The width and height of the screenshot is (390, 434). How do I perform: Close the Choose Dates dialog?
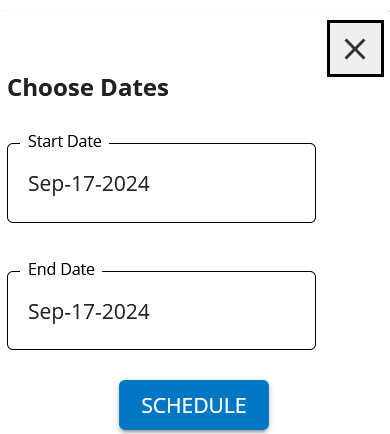point(355,49)
